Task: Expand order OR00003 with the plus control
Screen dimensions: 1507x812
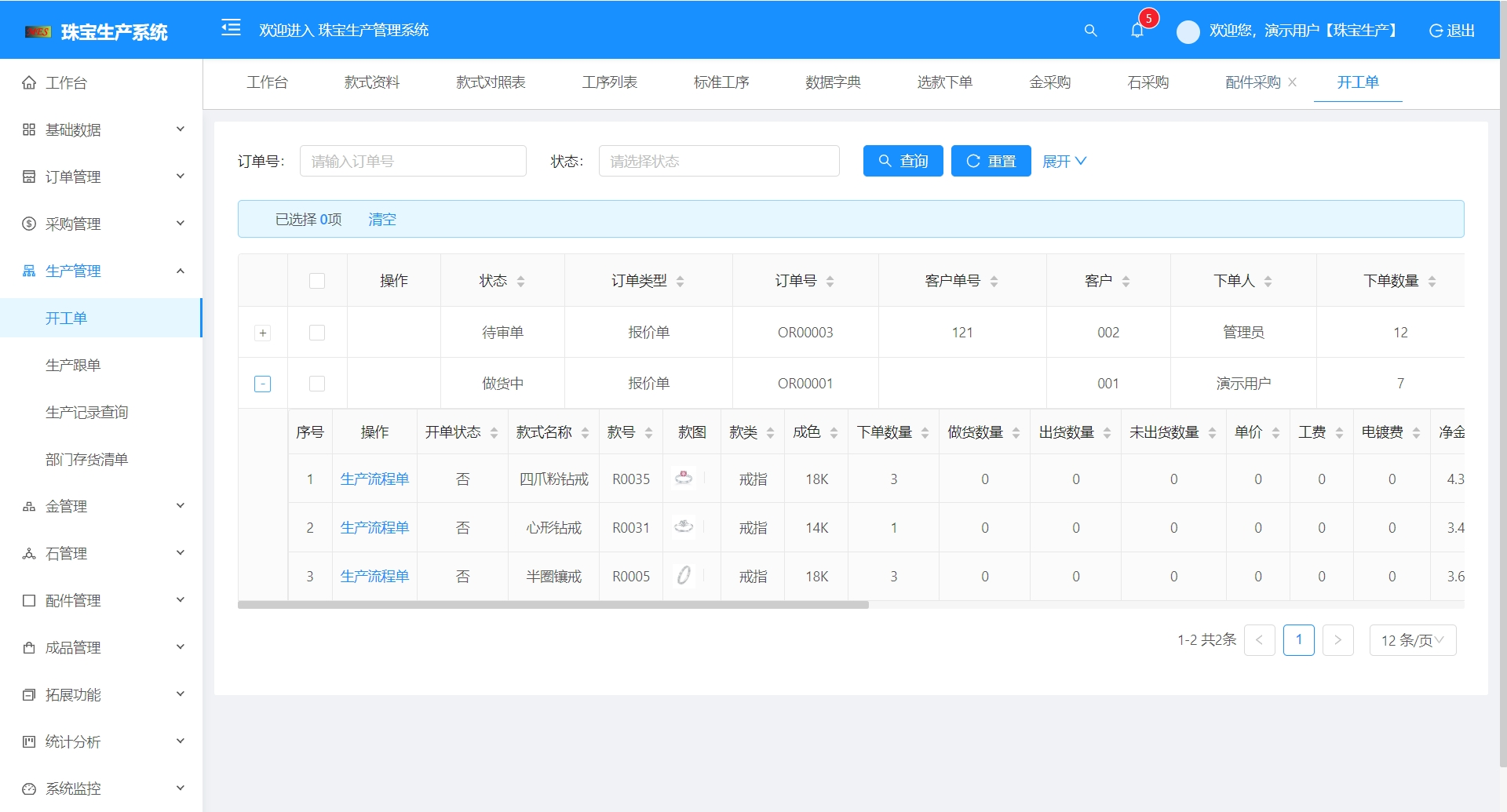Action: [x=262, y=332]
